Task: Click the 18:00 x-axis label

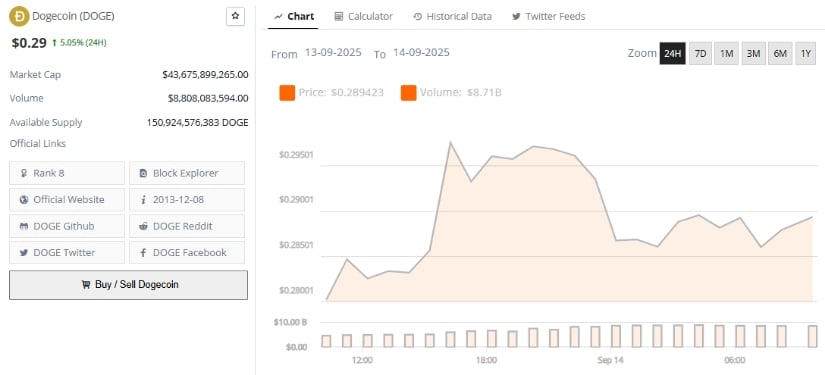Action: click(x=486, y=361)
